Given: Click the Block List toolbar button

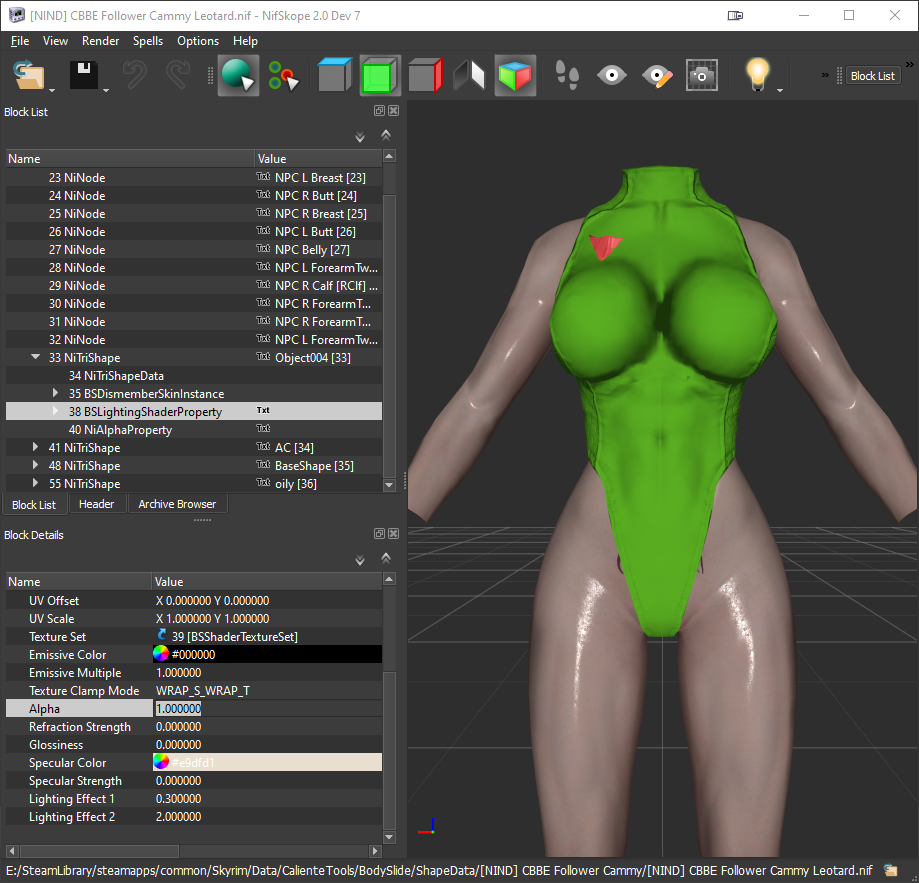Looking at the screenshot, I should (x=873, y=76).
